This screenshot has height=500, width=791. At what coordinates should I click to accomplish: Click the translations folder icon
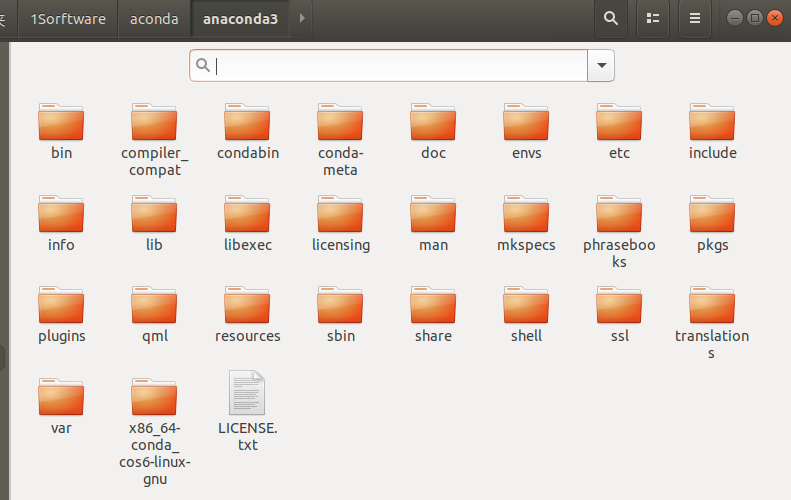(x=712, y=306)
